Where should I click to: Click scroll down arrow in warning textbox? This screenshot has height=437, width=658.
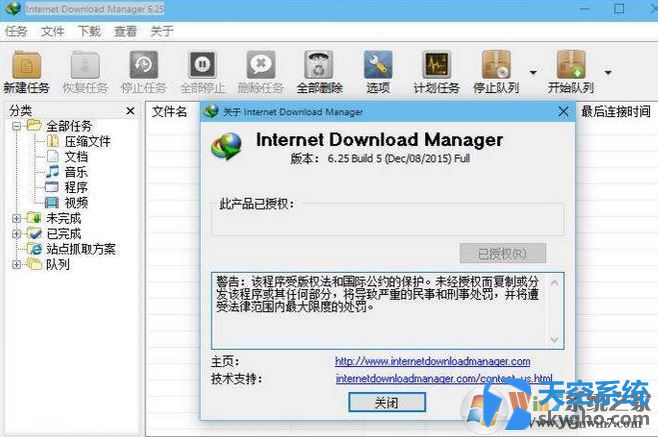tap(554, 339)
